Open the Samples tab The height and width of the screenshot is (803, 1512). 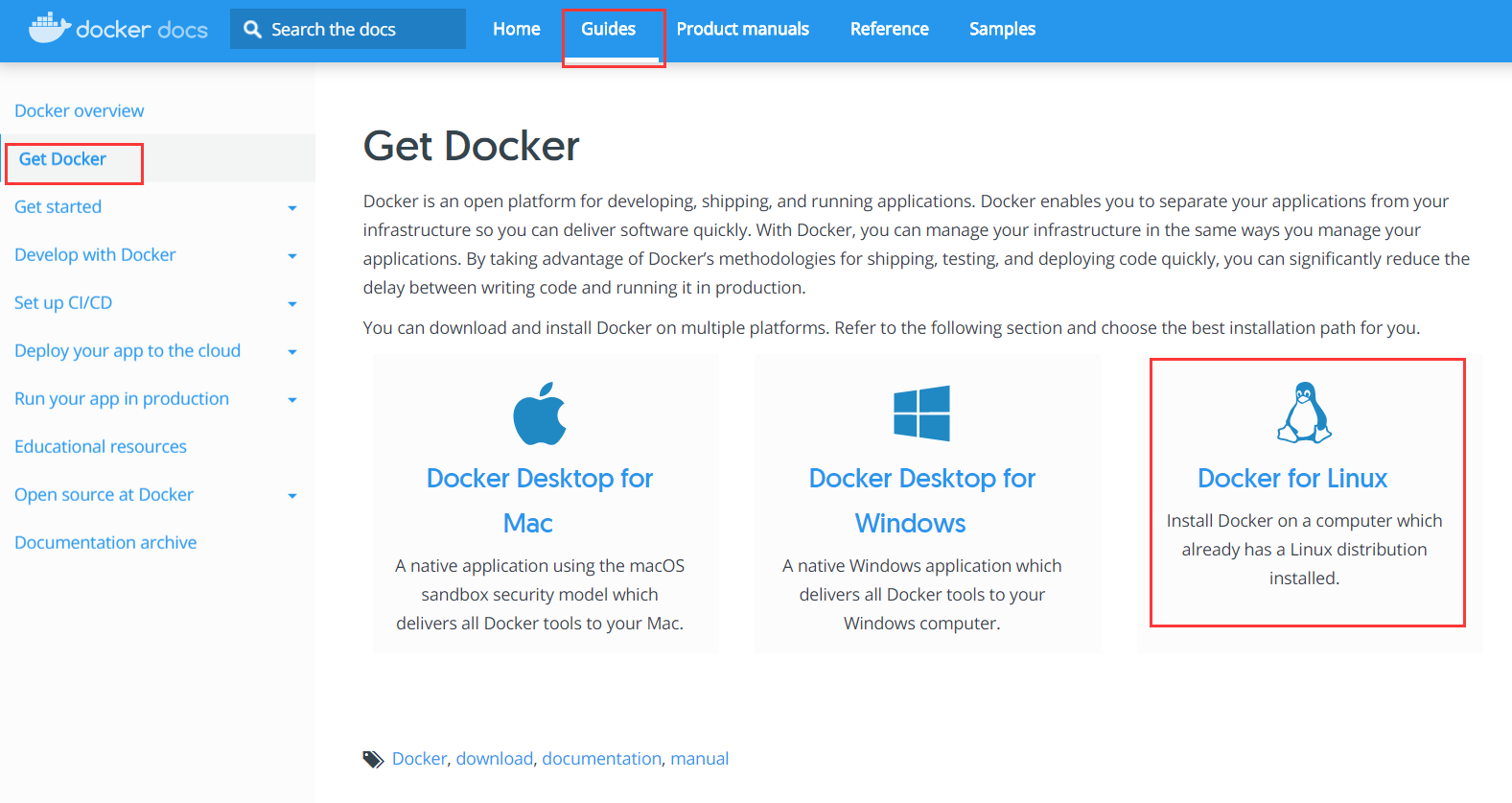[1003, 29]
